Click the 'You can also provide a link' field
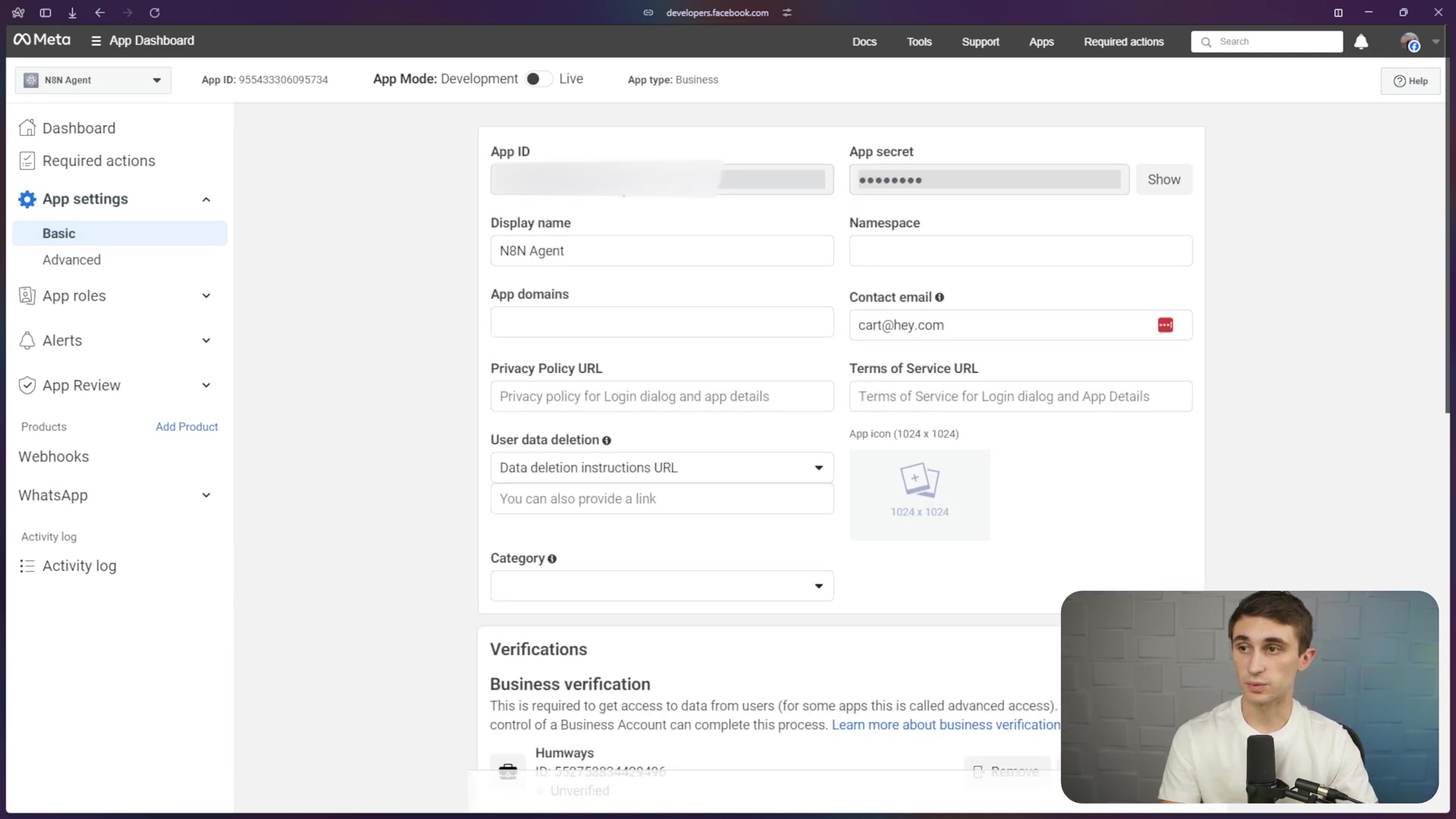 [x=662, y=499]
